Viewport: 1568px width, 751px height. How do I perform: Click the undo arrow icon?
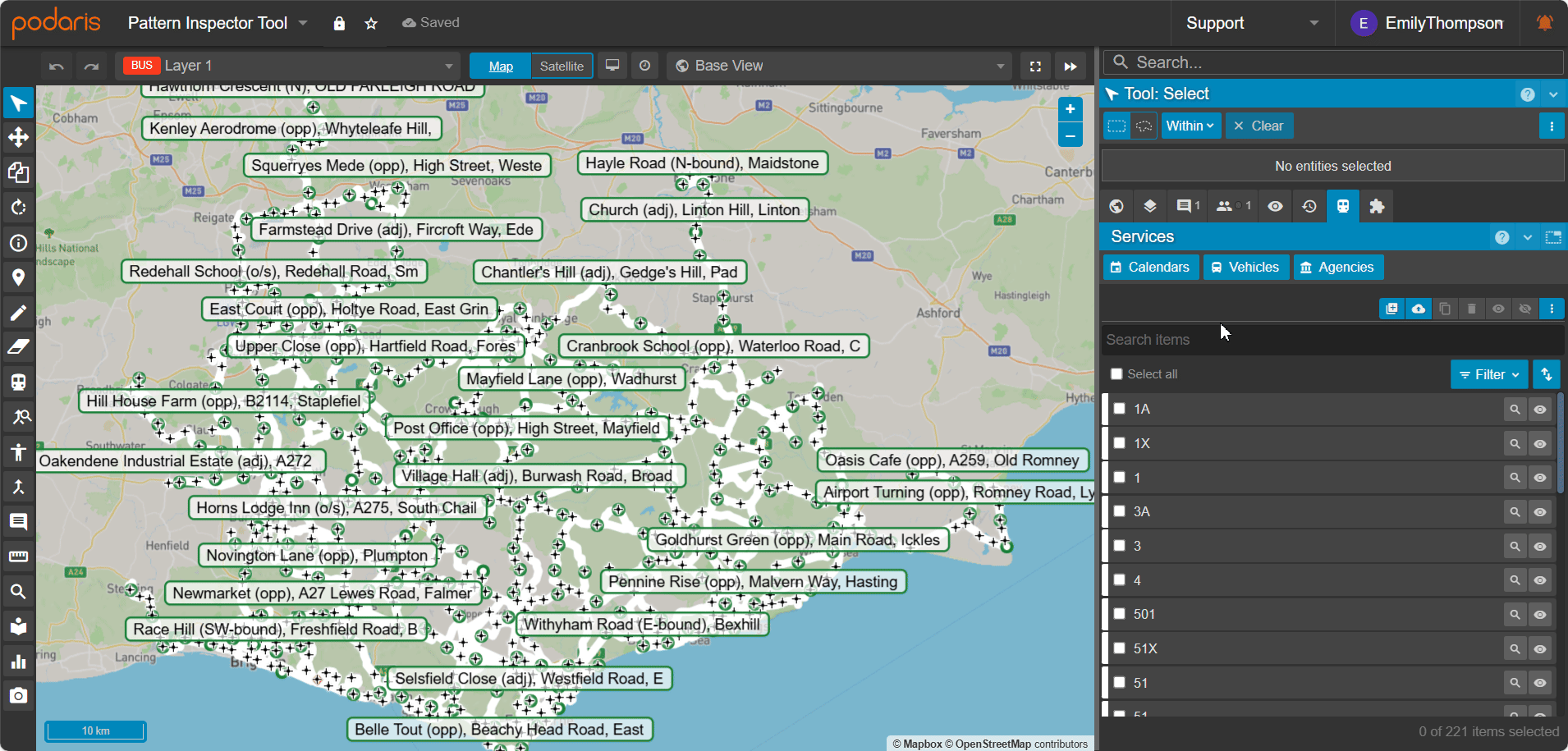point(56,66)
